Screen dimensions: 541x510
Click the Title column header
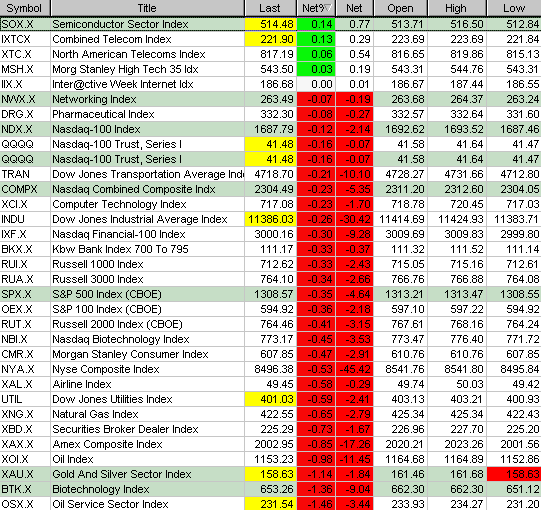(147, 8)
